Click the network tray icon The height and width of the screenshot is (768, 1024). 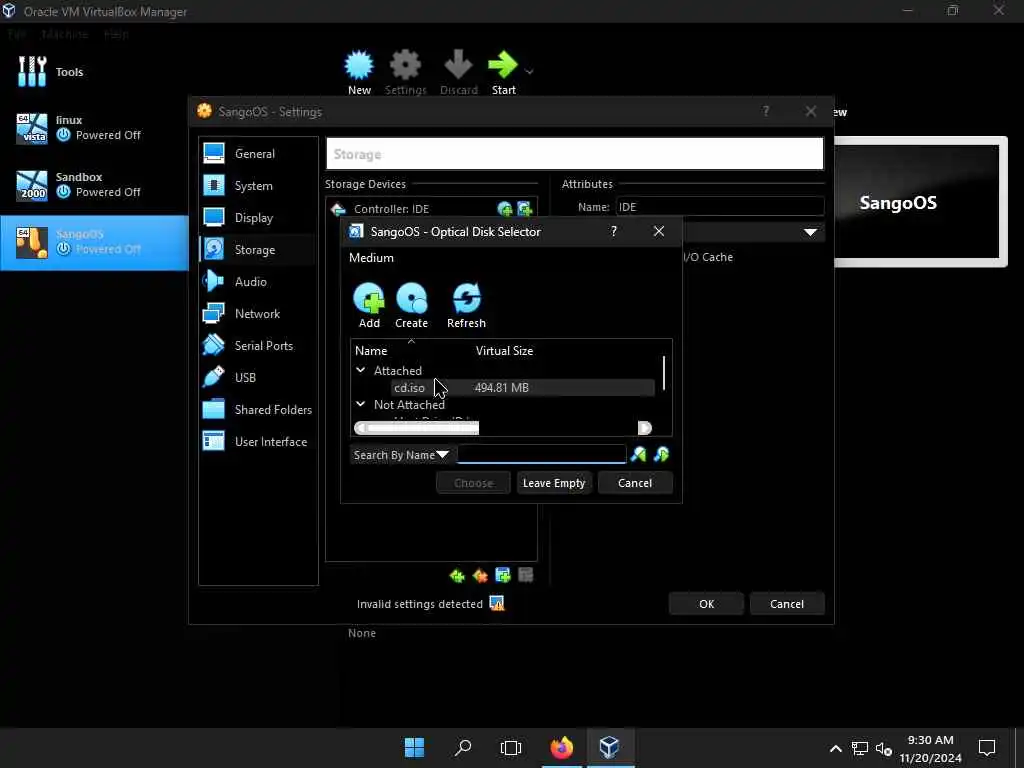859,748
